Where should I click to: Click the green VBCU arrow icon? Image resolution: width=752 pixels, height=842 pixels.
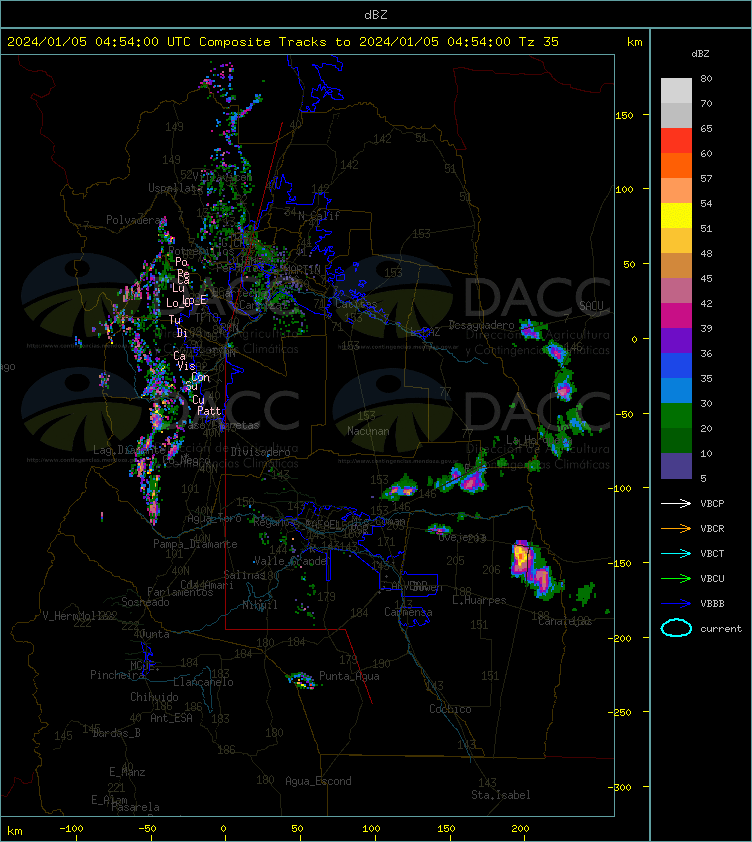pyautogui.click(x=676, y=578)
